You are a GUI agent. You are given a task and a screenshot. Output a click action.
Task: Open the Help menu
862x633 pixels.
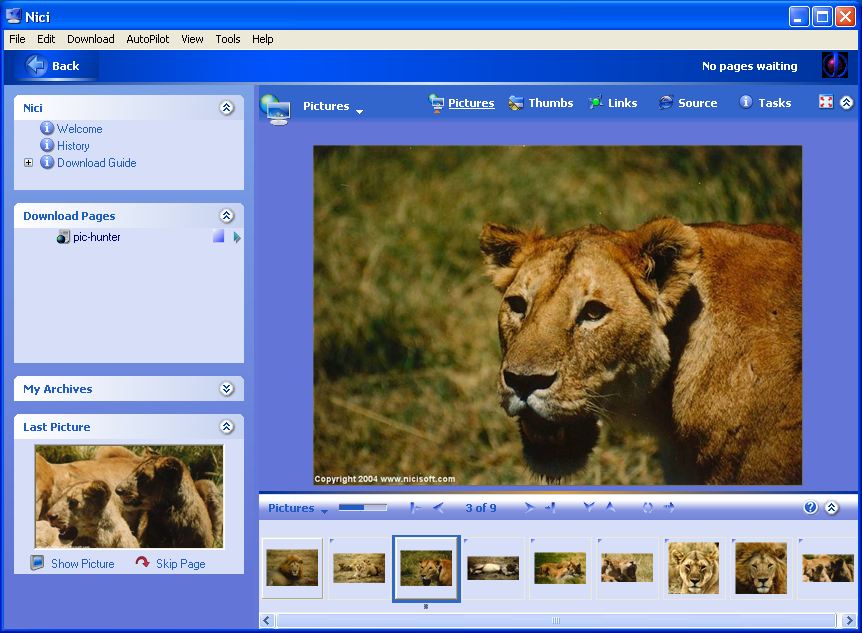(x=263, y=39)
